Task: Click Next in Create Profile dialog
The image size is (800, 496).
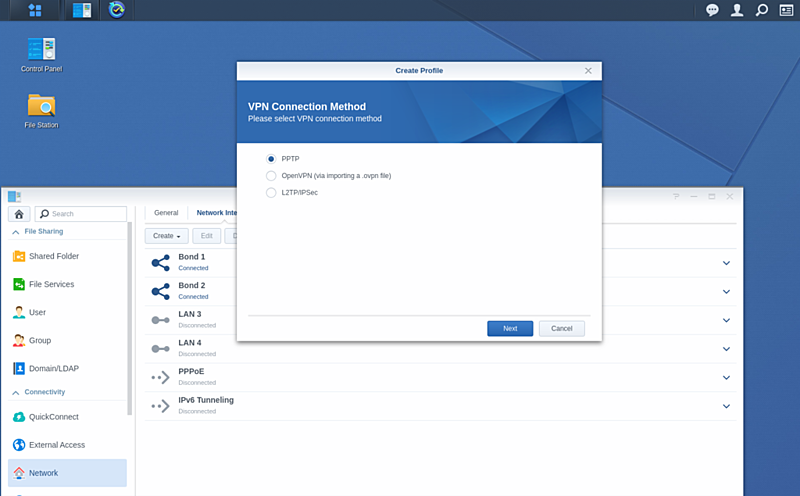Action: 510,329
